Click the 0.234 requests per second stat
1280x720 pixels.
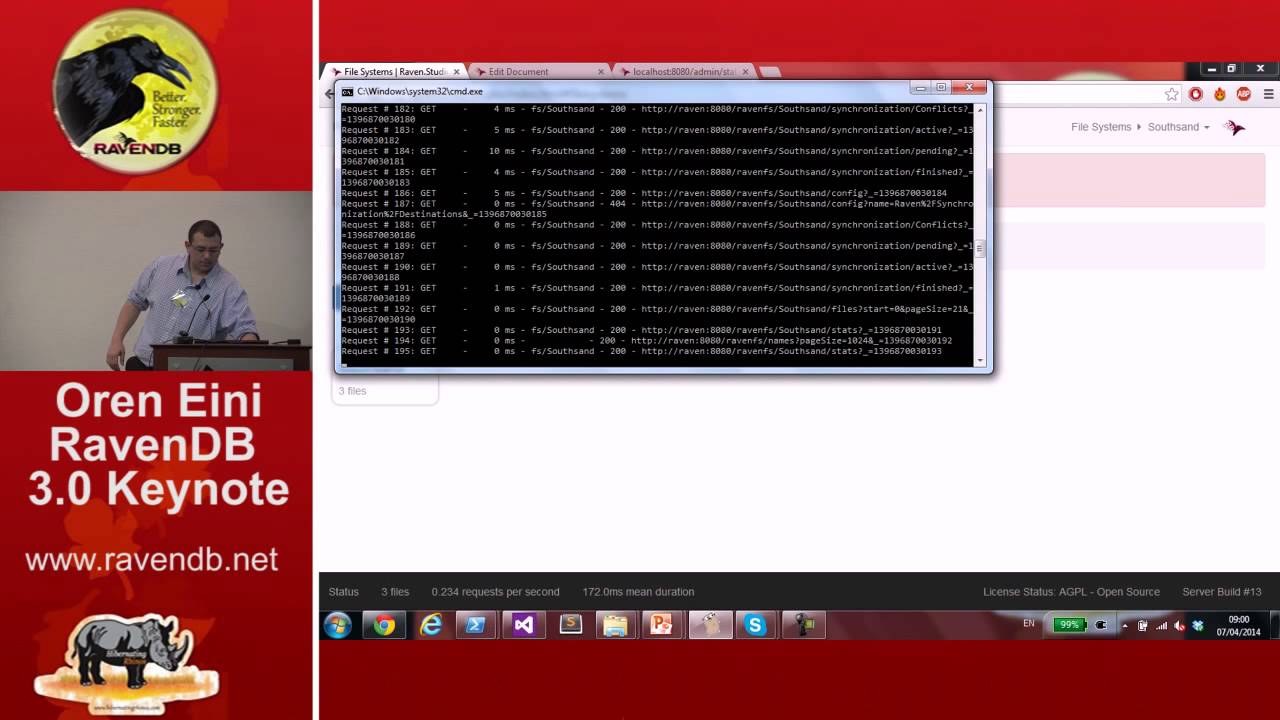pos(495,592)
